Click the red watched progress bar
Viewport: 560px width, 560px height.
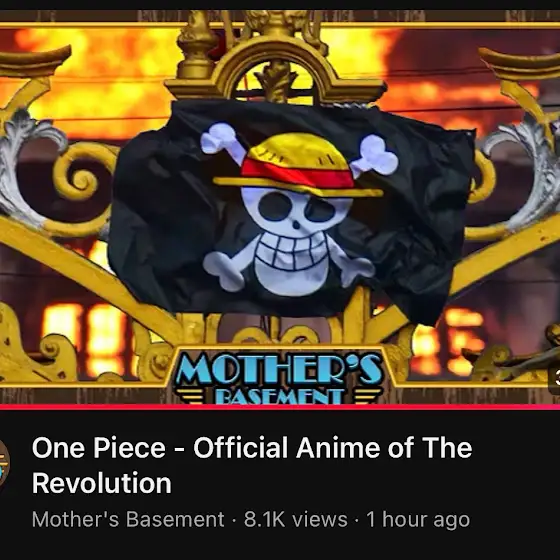coord(280,406)
